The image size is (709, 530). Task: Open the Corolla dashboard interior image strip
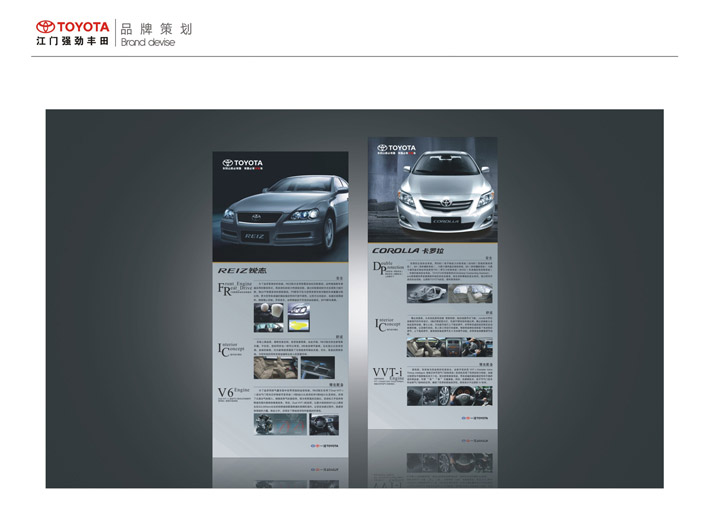(x=449, y=347)
